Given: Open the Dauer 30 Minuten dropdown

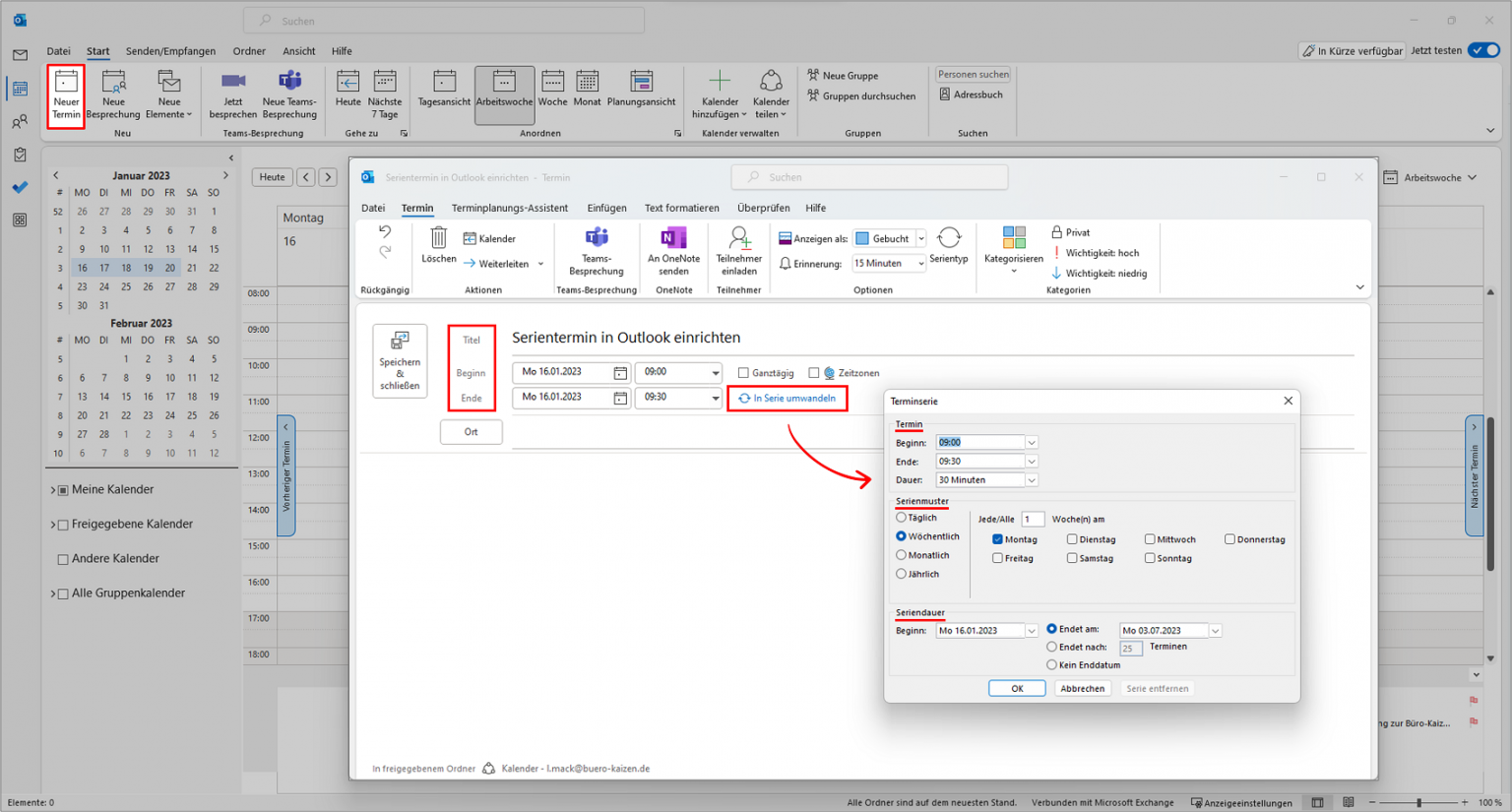Looking at the screenshot, I should (1031, 479).
